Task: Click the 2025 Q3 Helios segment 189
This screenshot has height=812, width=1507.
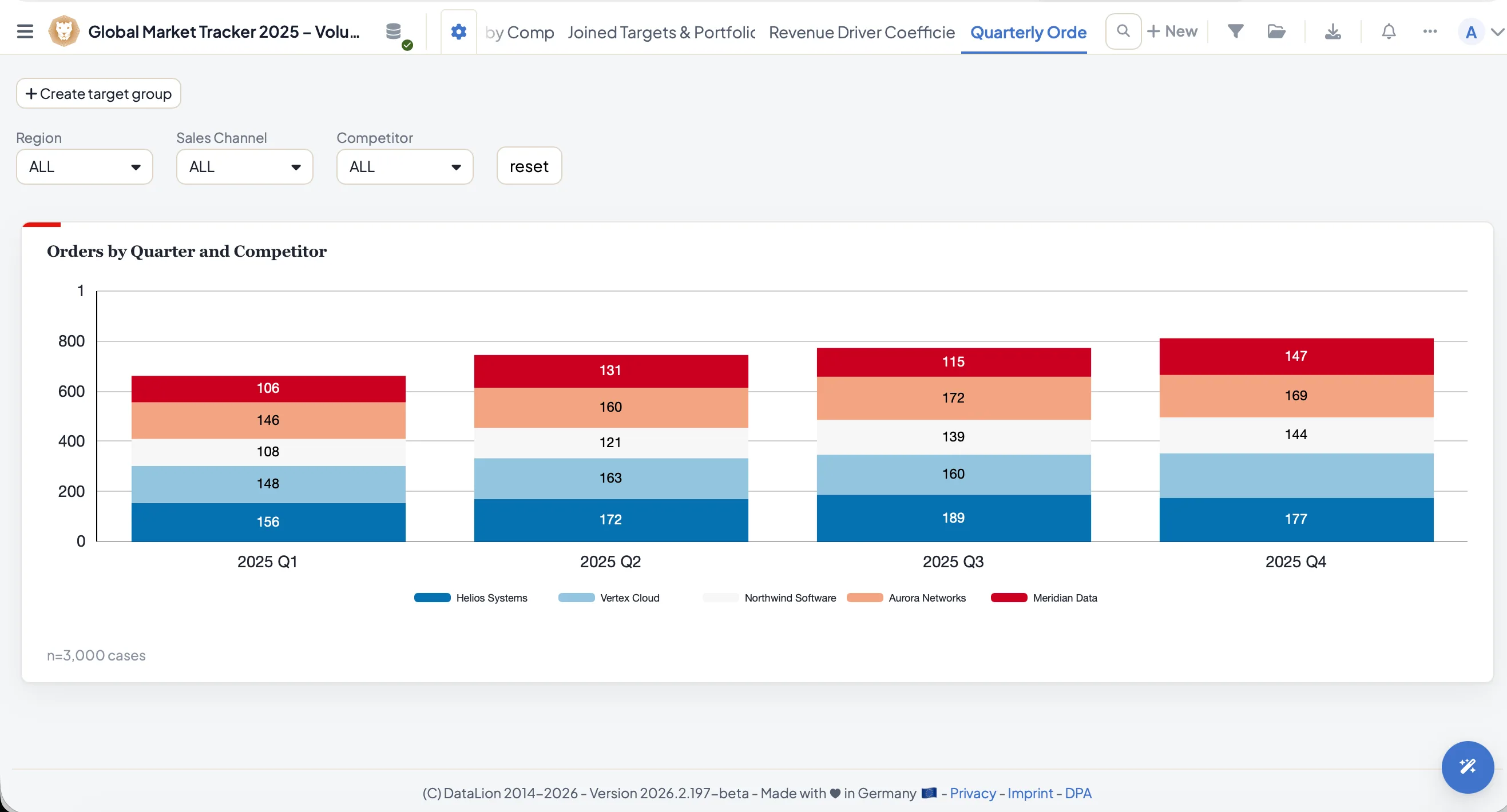Action: click(954, 518)
